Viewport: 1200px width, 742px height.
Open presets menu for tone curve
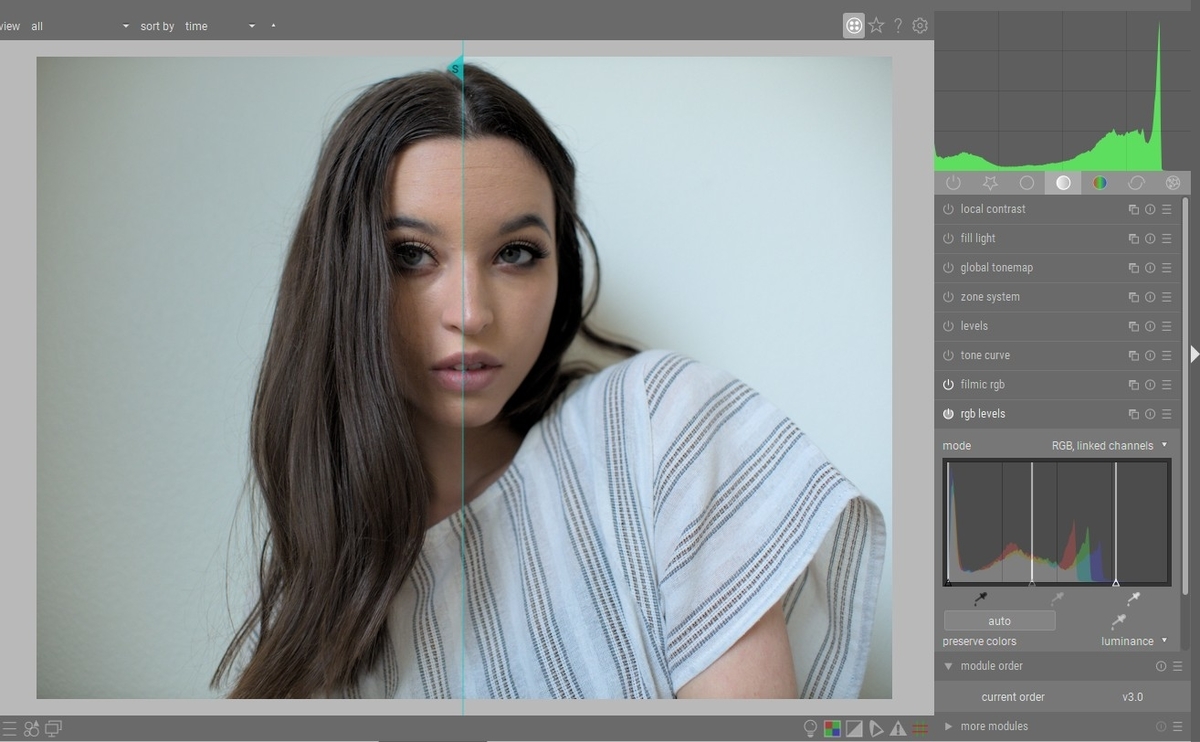coord(1167,355)
